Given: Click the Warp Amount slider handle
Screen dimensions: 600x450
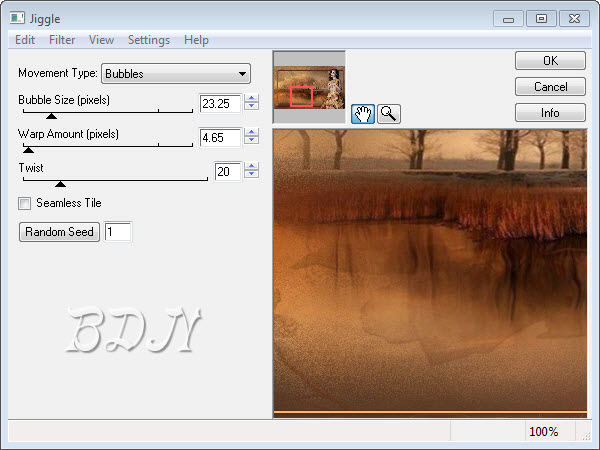Looking at the screenshot, I should coord(28,150).
